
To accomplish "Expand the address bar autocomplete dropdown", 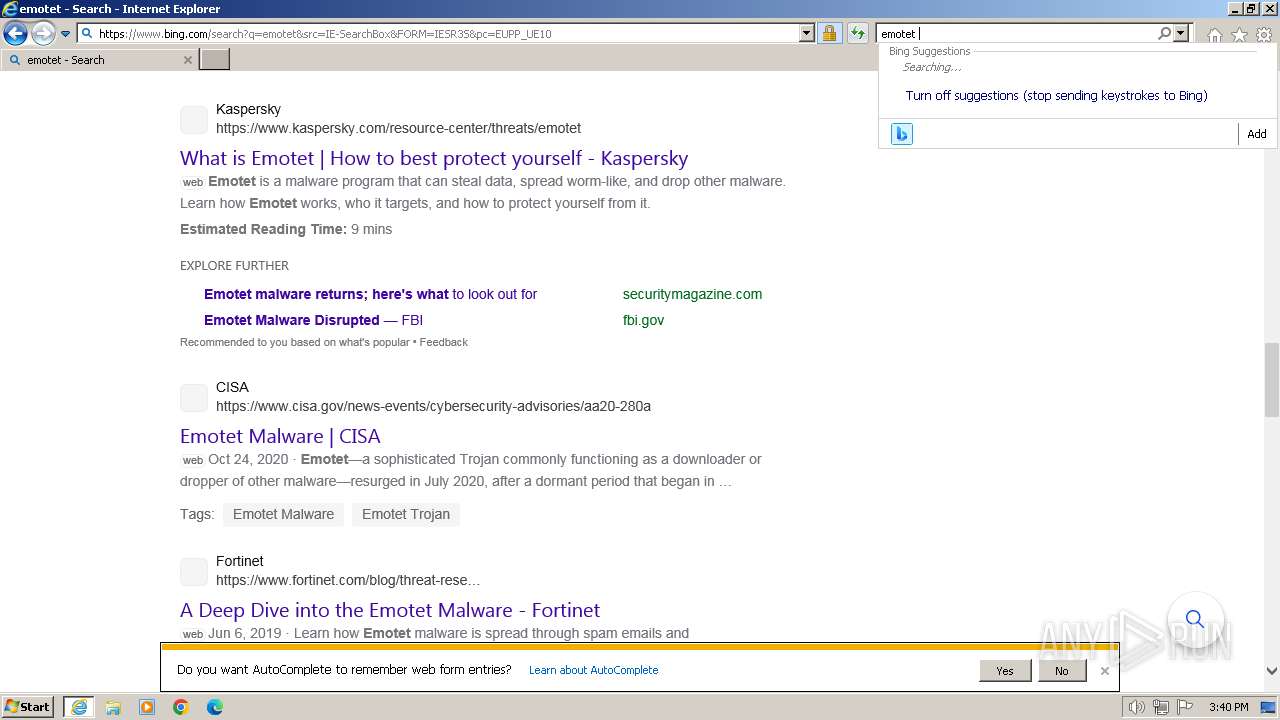I will [x=807, y=33].
